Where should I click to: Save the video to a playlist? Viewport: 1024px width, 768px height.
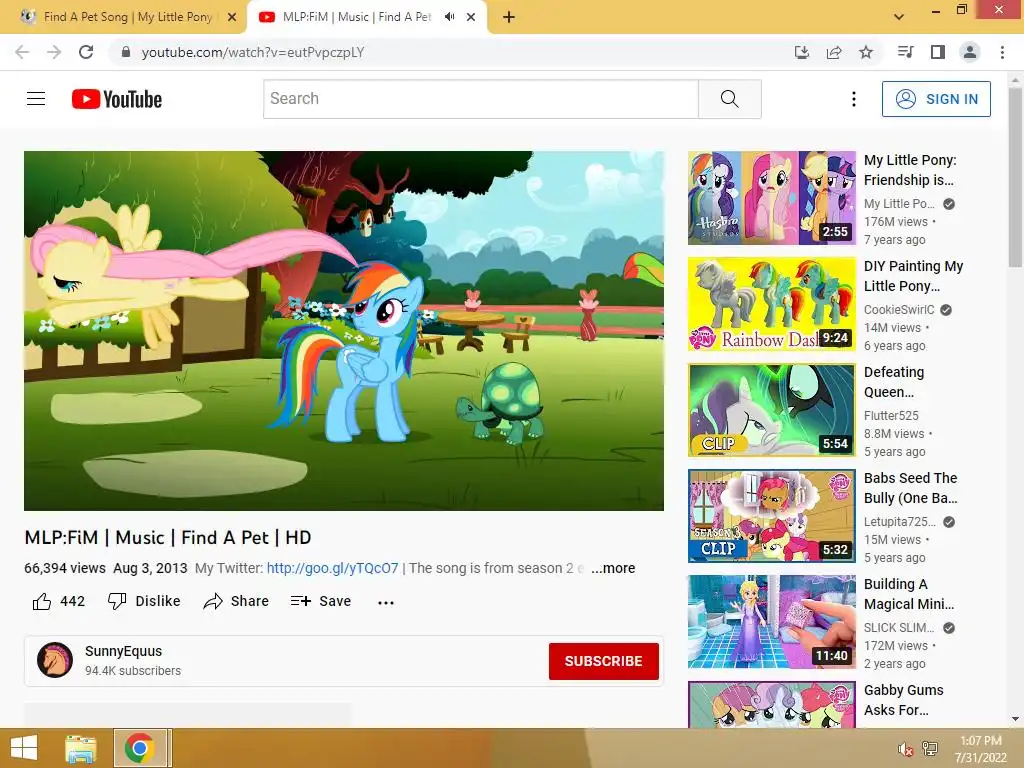click(x=321, y=601)
